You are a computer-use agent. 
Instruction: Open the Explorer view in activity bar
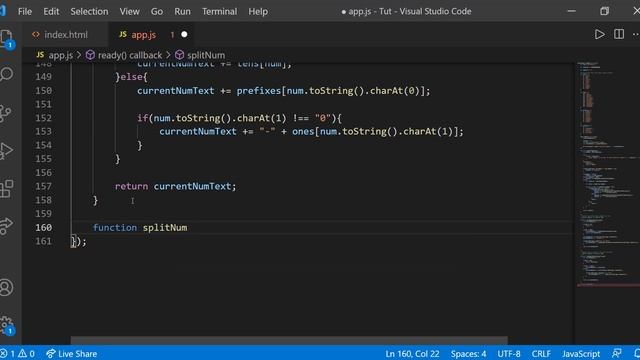pyautogui.click(x=7, y=38)
